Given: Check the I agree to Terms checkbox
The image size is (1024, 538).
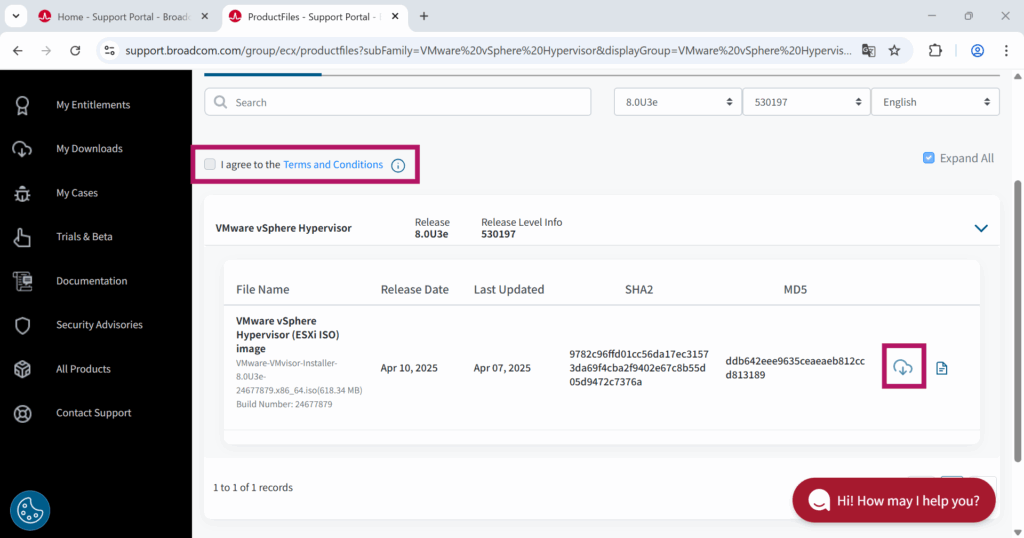Looking at the screenshot, I should click(x=210, y=164).
